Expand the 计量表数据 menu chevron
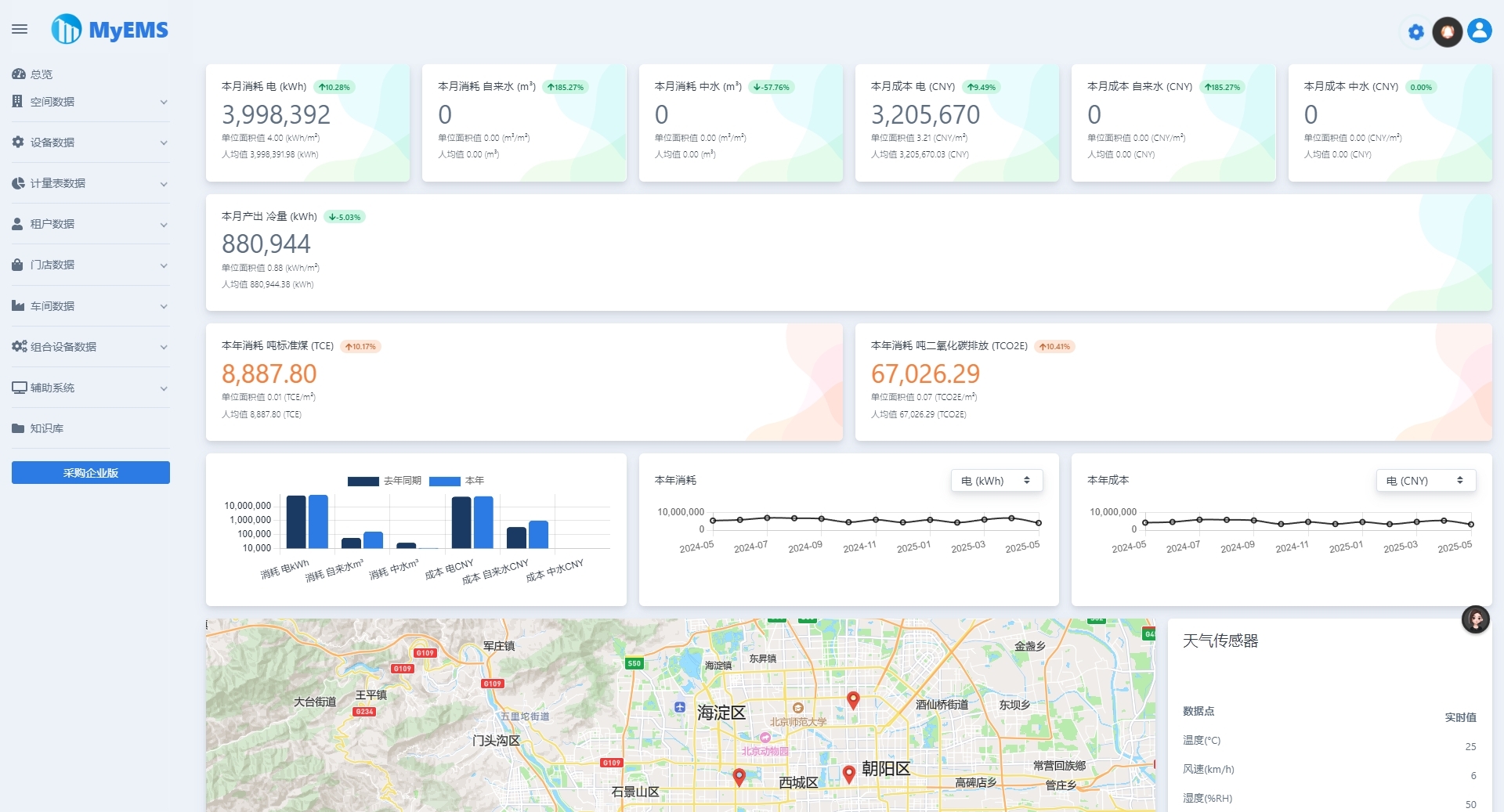The width and height of the screenshot is (1504, 812). point(164,184)
